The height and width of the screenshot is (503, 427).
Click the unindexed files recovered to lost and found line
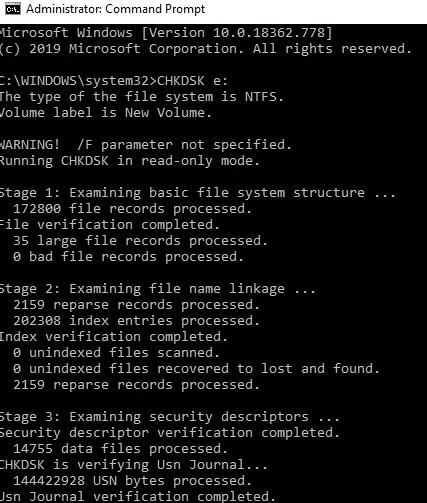pos(196,369)
